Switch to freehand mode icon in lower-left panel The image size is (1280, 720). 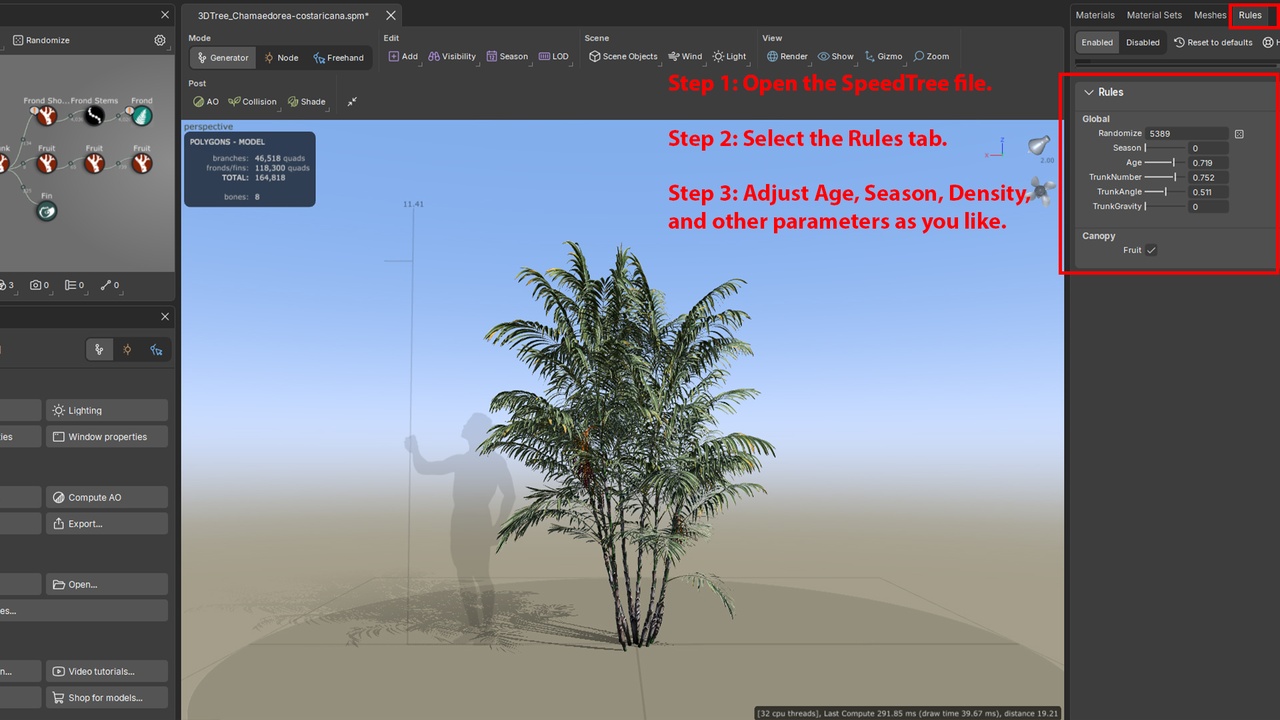pos(156,349)
